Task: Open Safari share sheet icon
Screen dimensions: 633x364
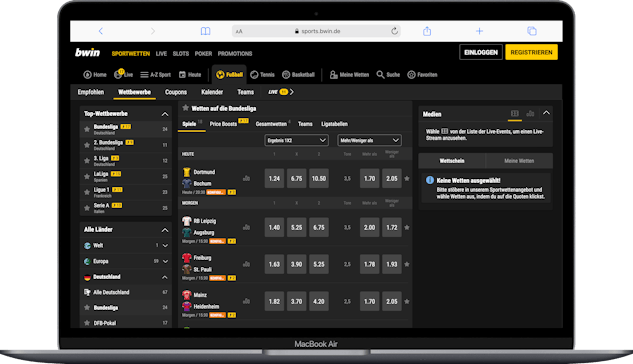Action: [427, 31]
